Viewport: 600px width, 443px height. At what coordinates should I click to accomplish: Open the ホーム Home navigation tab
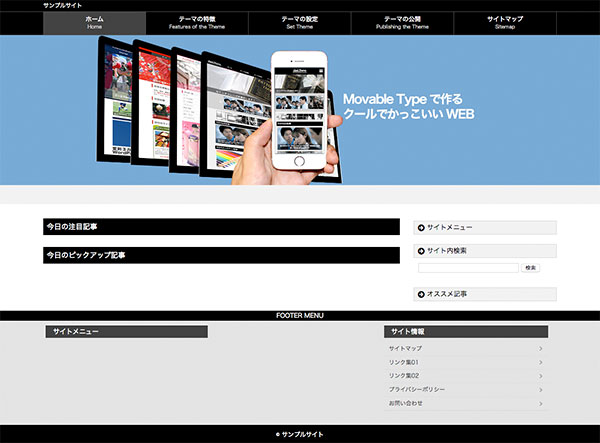(x=95, y=23)
